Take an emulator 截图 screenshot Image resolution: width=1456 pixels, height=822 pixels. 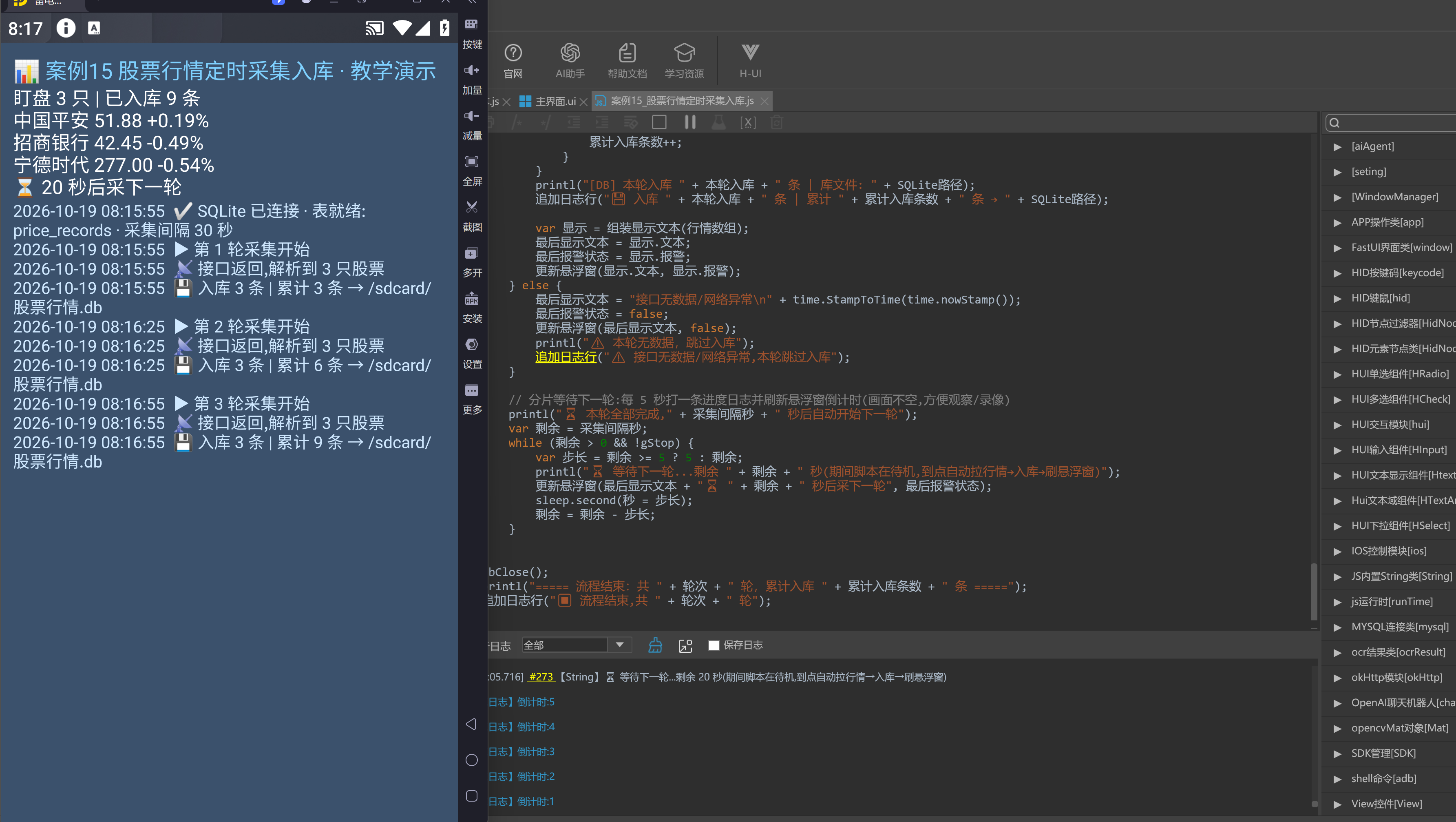(472, 217)
